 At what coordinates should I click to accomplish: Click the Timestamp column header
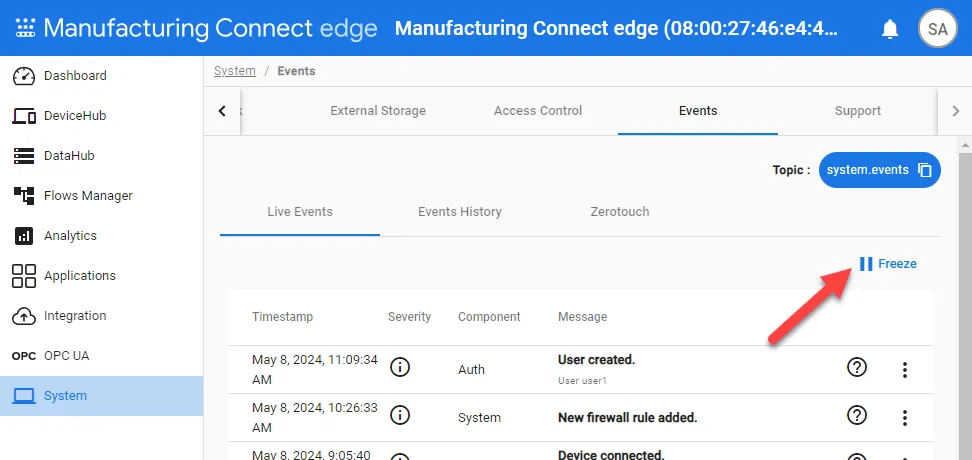tap(282, 317)
